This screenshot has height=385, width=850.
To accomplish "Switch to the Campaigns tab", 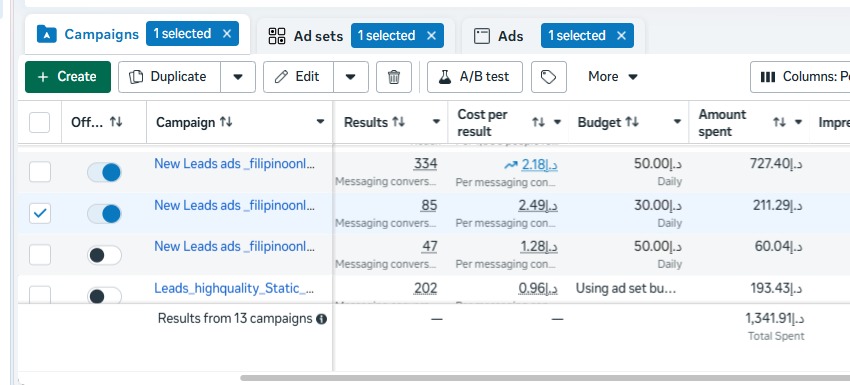I will point(101,34).
